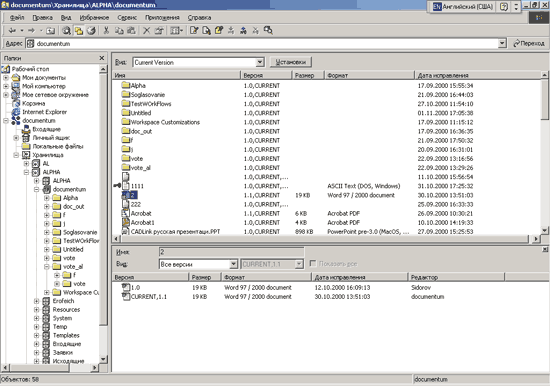Toggle the Показать все checkbox
The height and width of the screenshot is (386, 550).
coord(313,263)
